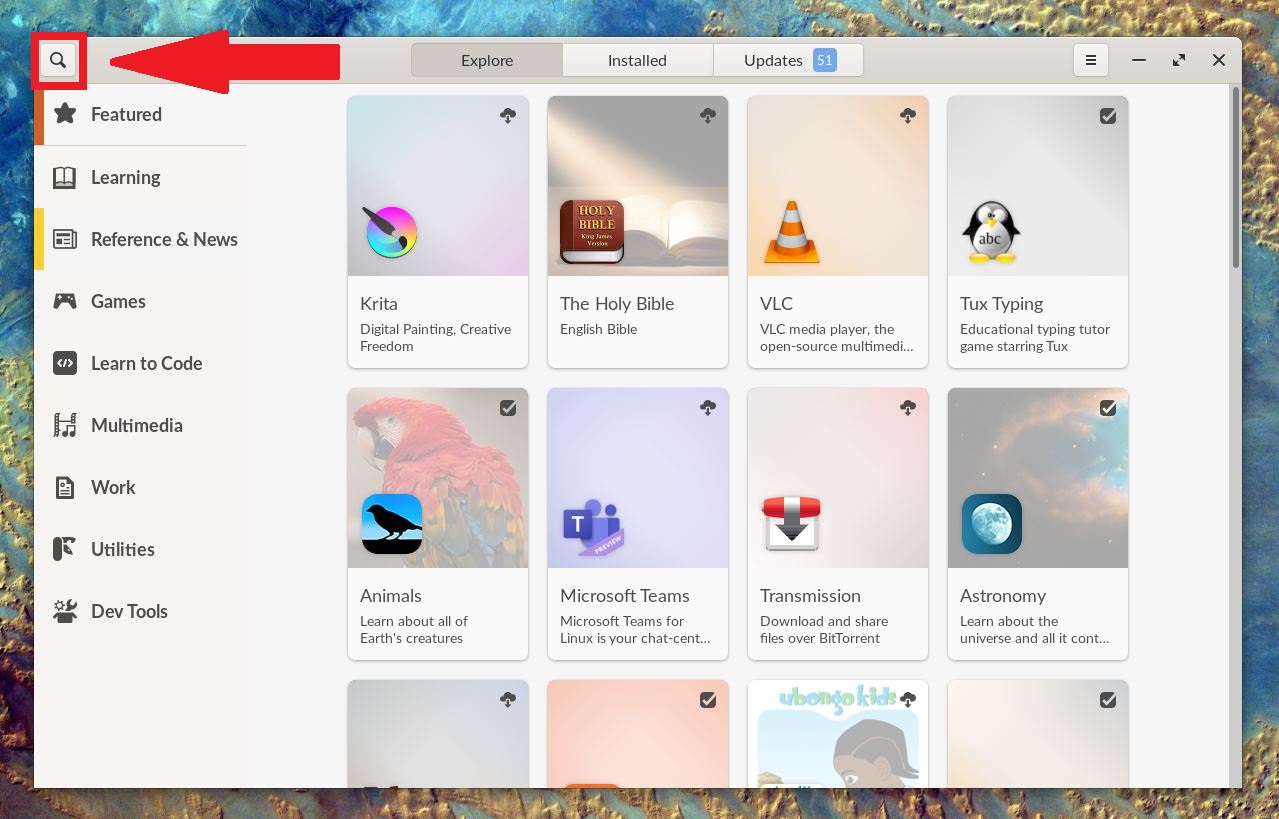Select the Work document icon
The image size is (1279, 819).
65,487
